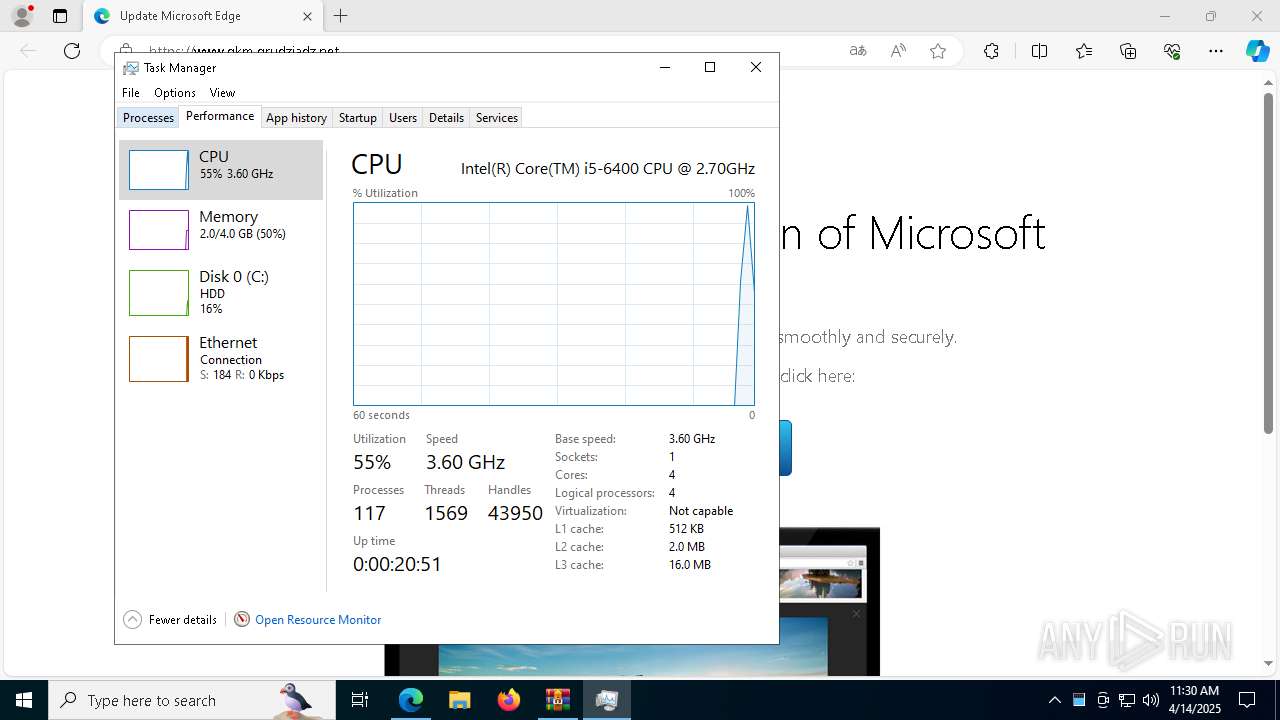Open the notification center icon
This screenshot has height=720, width=1280.
1247,700
